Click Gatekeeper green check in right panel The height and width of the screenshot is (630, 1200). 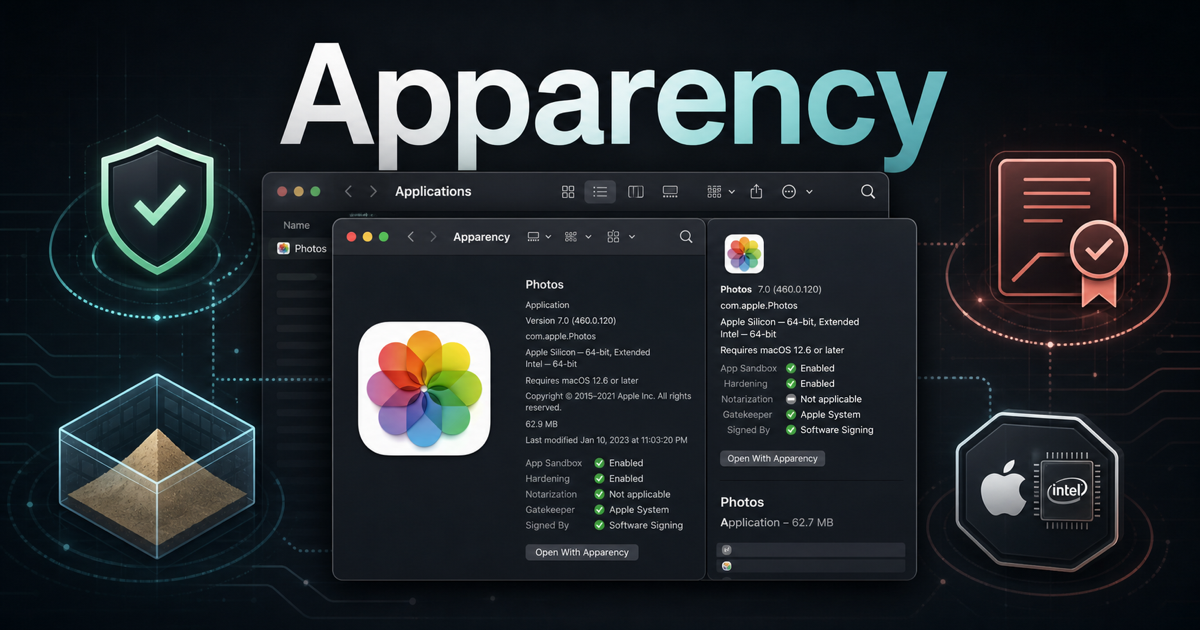tap(791, 414)
